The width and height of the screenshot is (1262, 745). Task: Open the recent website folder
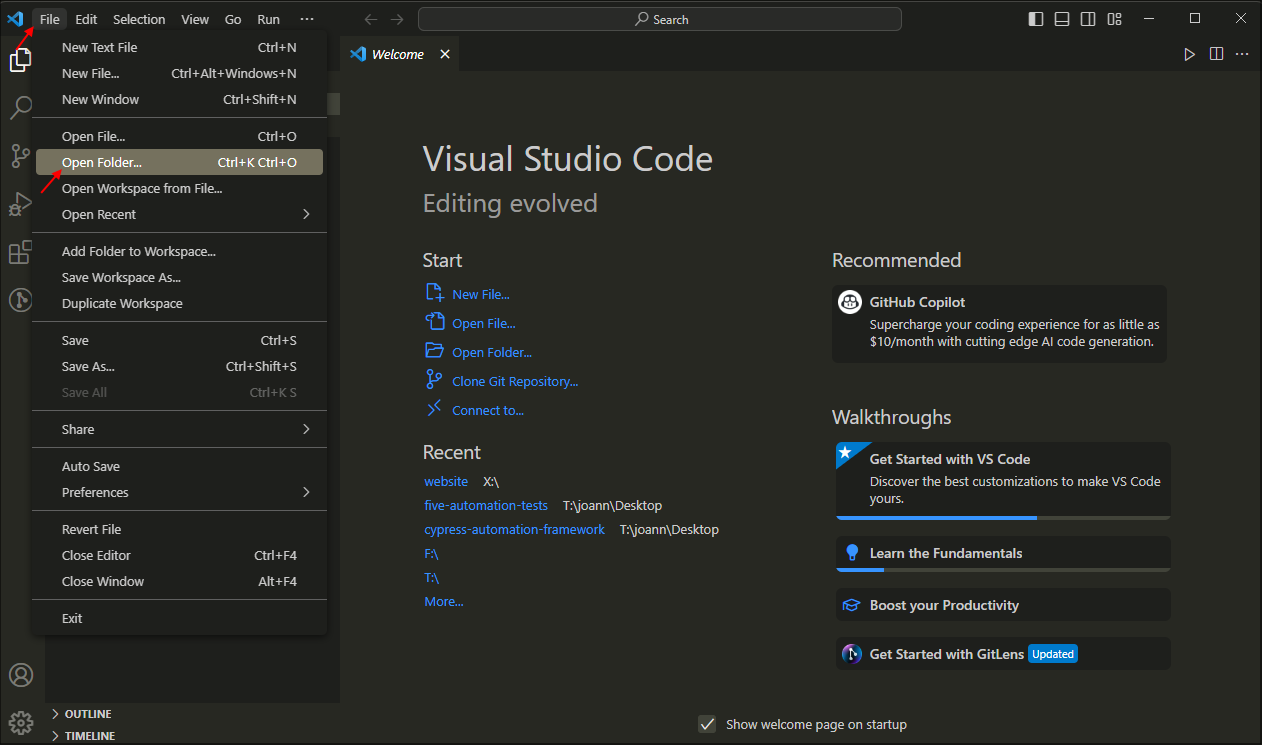pyautogui.click(x=446, y=481)
